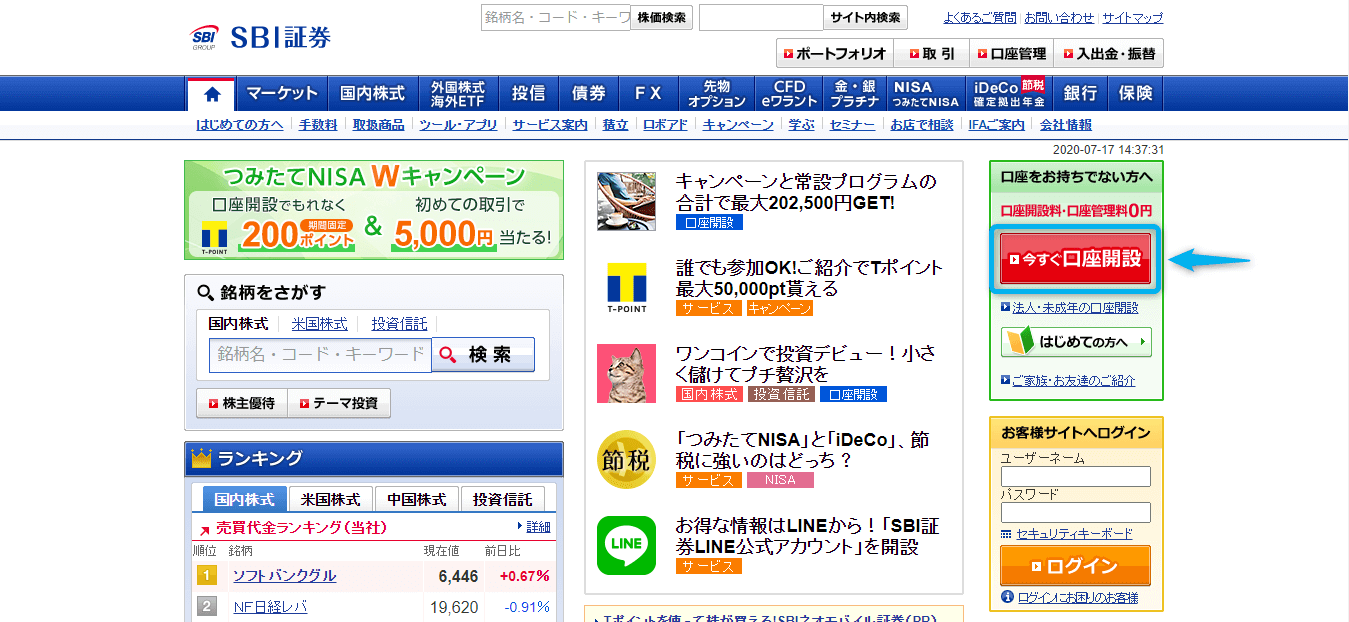This screenshot has width=1349, height=622.
Task: Open the 銀行 menu
Action: pos(1080,94)
